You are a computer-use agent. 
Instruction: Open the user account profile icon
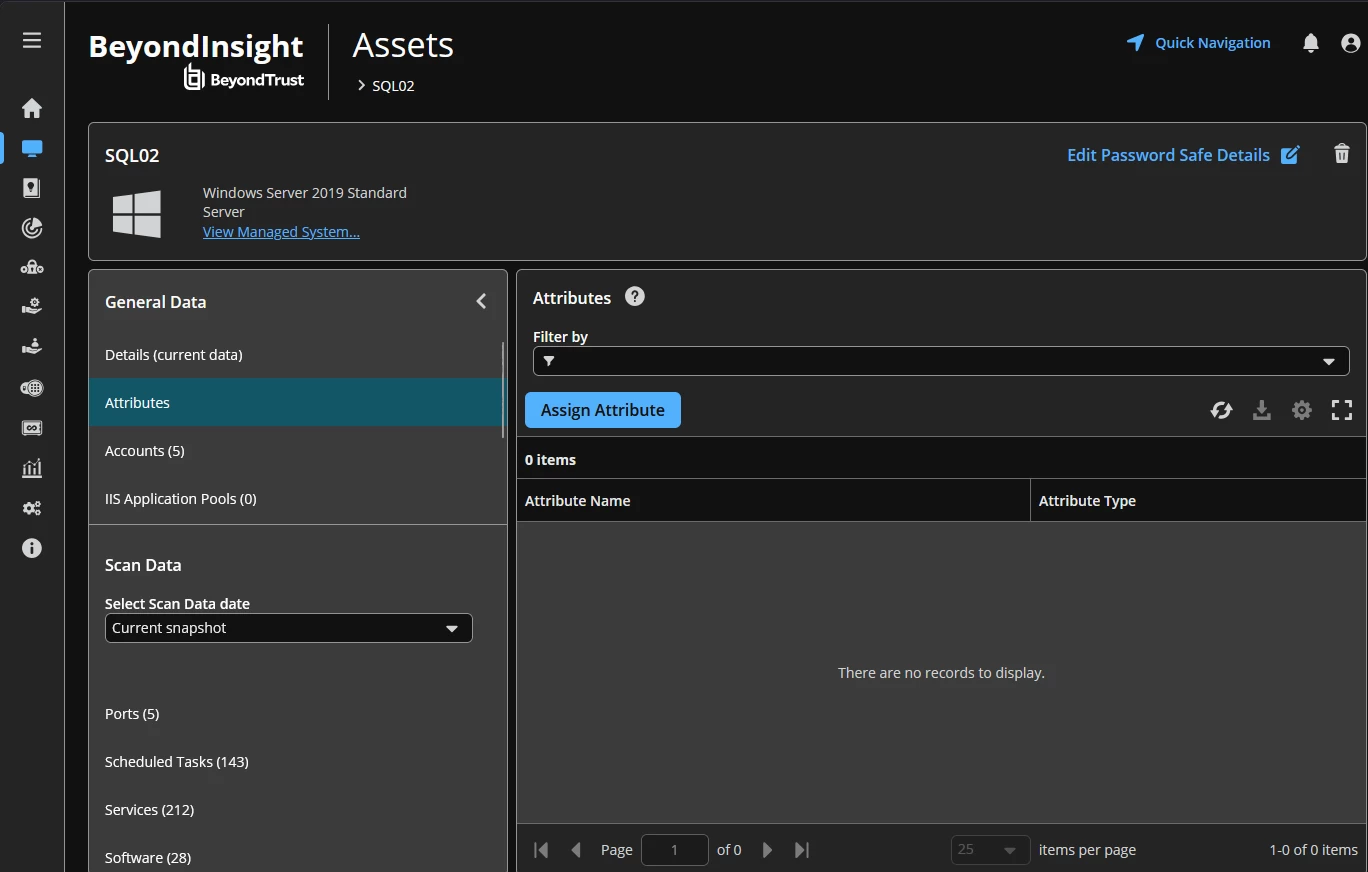pos(1351,43)
